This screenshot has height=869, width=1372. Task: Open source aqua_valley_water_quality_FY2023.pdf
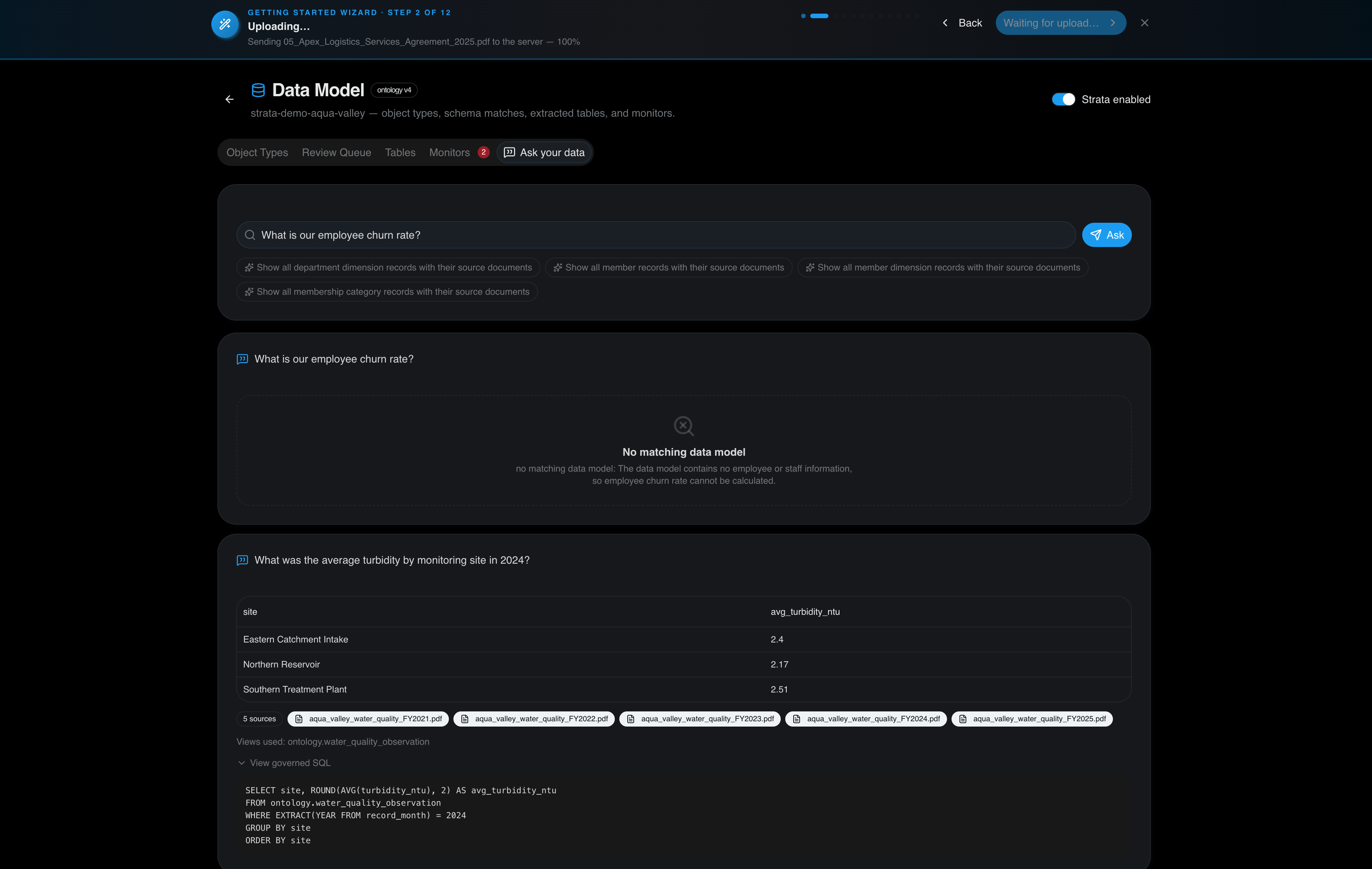click(x=700, y=719)
